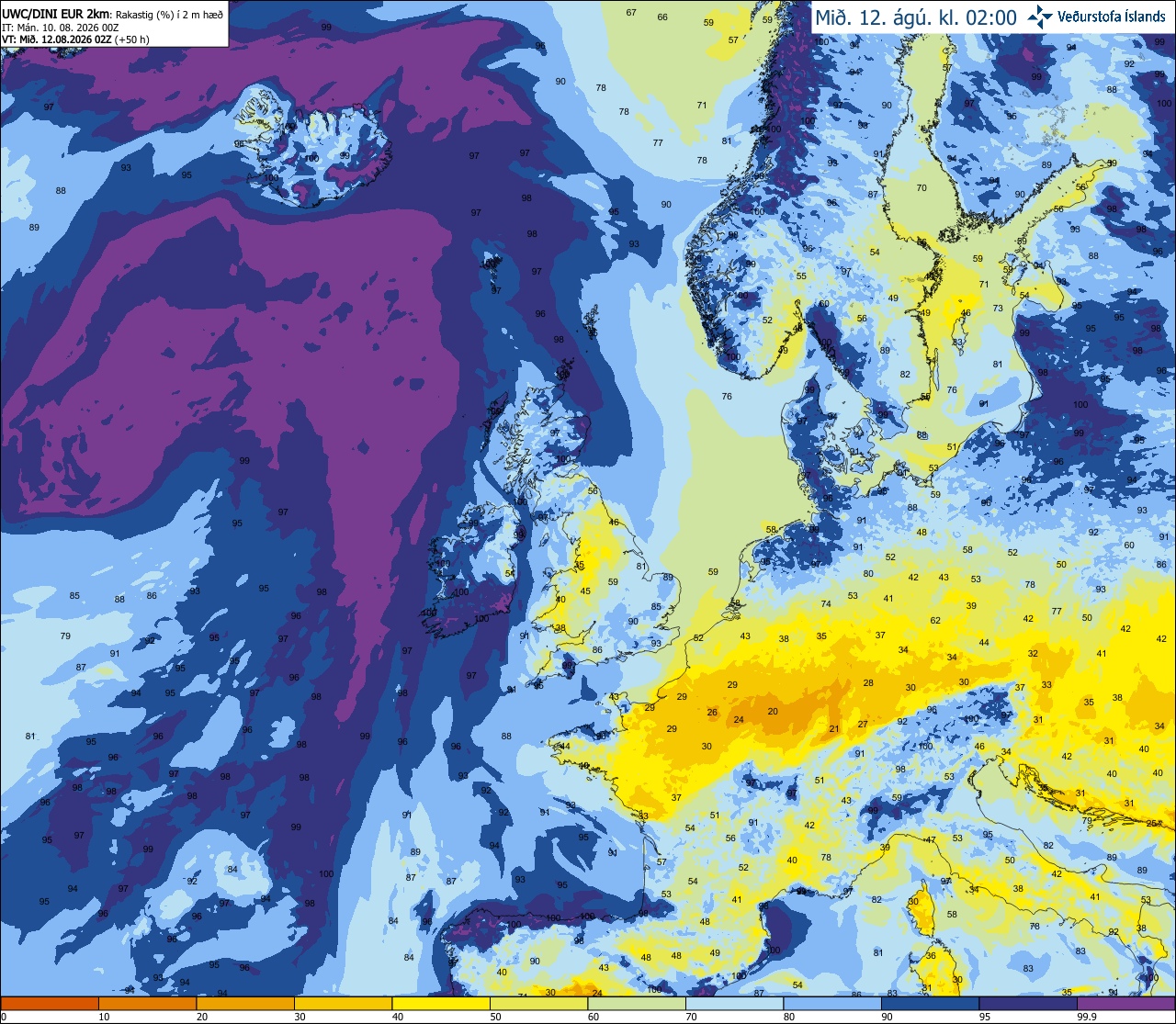Select the 'Mið. 12. ágú. kl. 02:00' date label
The height and width of the screenshot is (1024, 1176).
click(x=915, y=17)
